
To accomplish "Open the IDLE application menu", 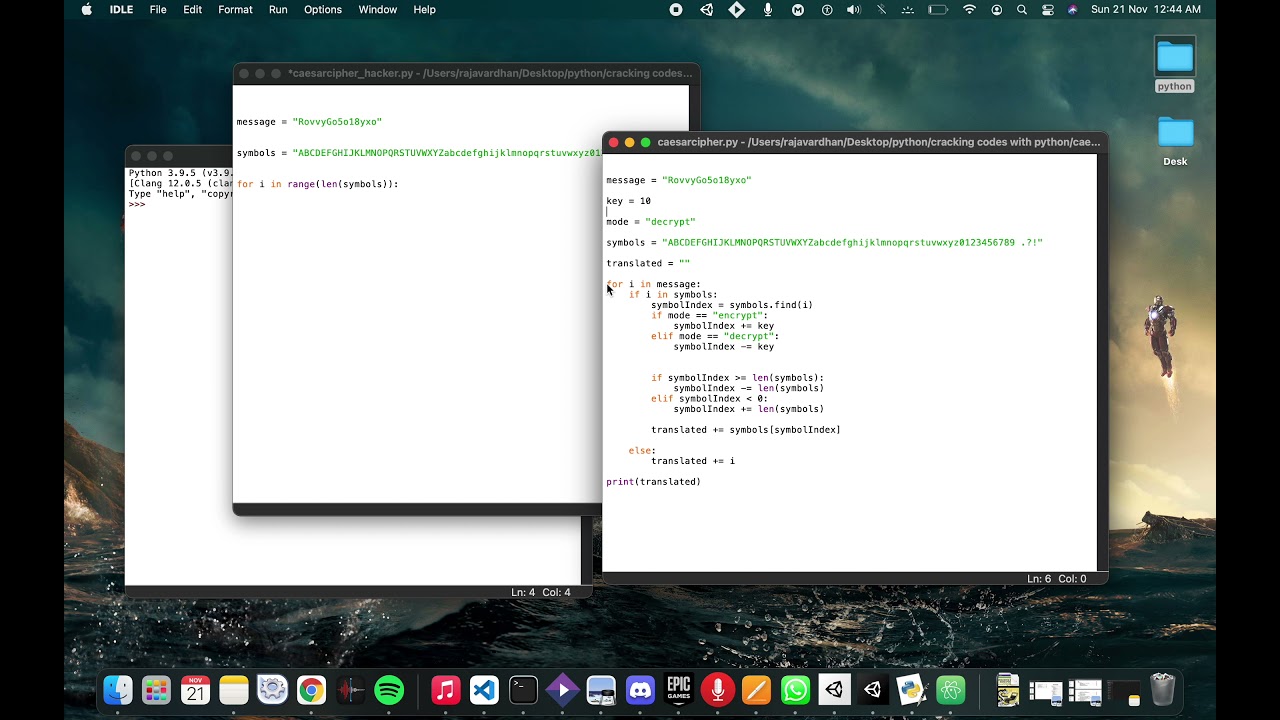I will coord(121,9).
